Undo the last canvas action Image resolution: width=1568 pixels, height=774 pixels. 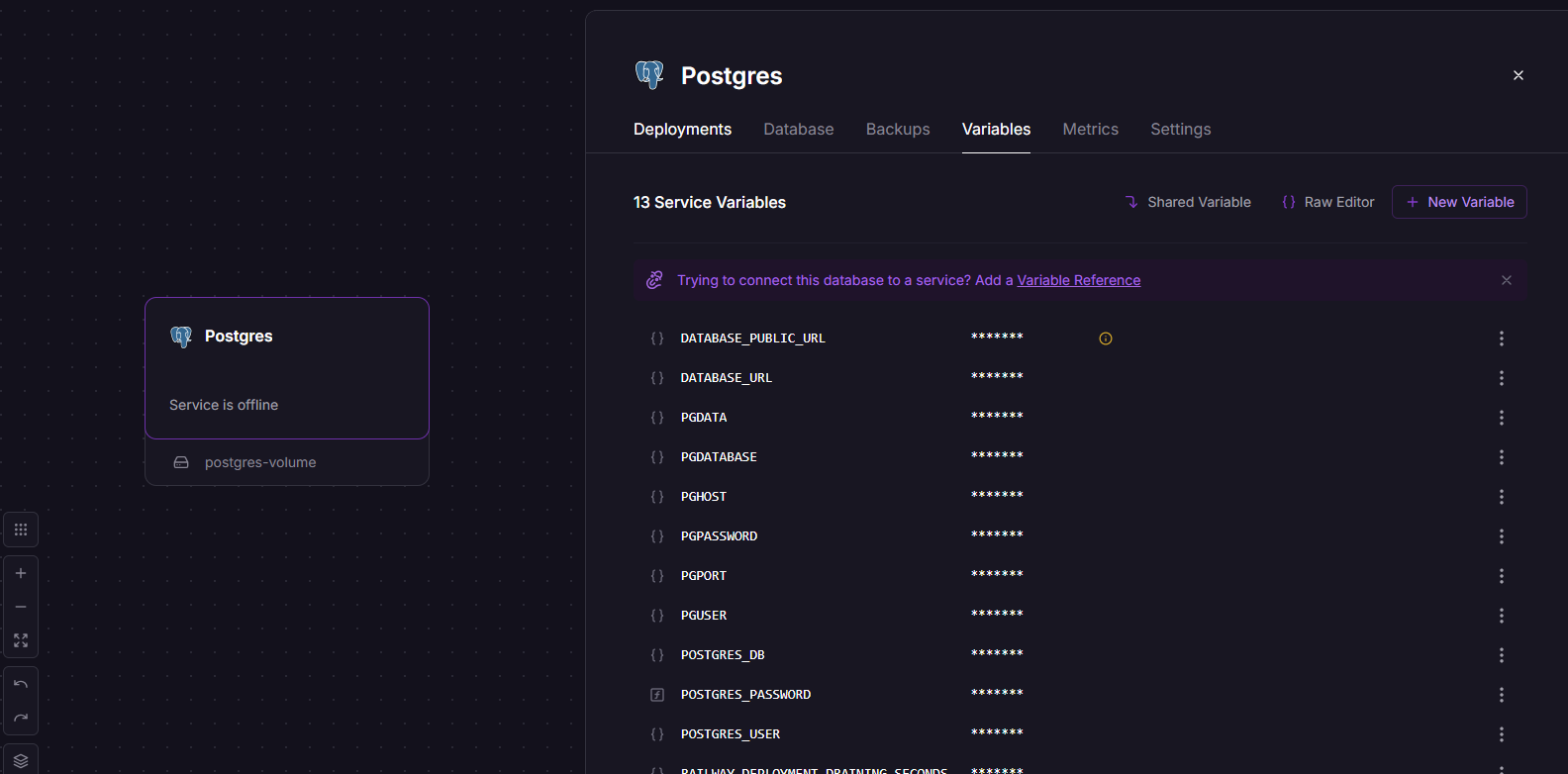[x=21, y=684]
